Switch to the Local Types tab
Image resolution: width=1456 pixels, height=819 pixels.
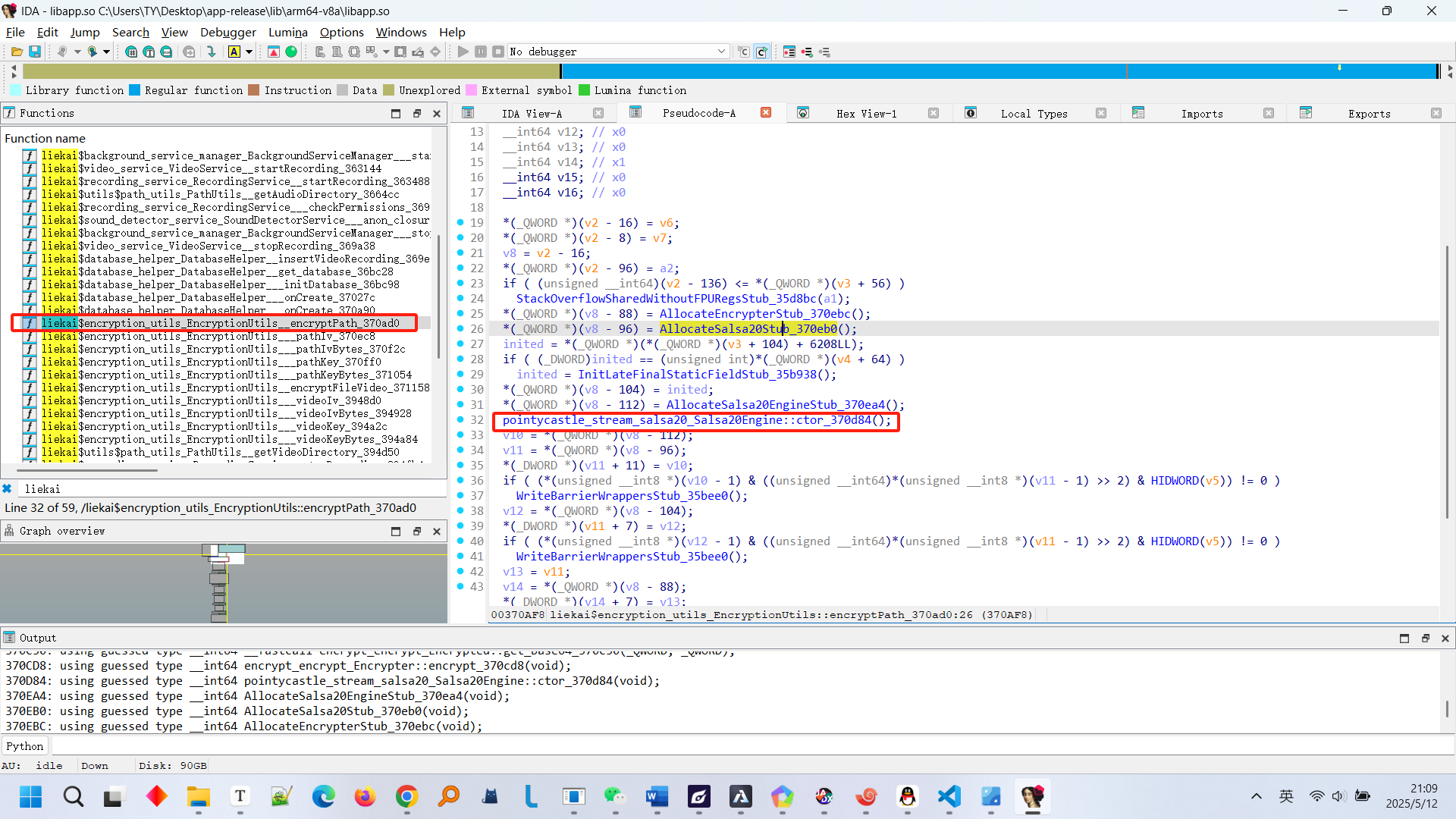click(1034, 114)
